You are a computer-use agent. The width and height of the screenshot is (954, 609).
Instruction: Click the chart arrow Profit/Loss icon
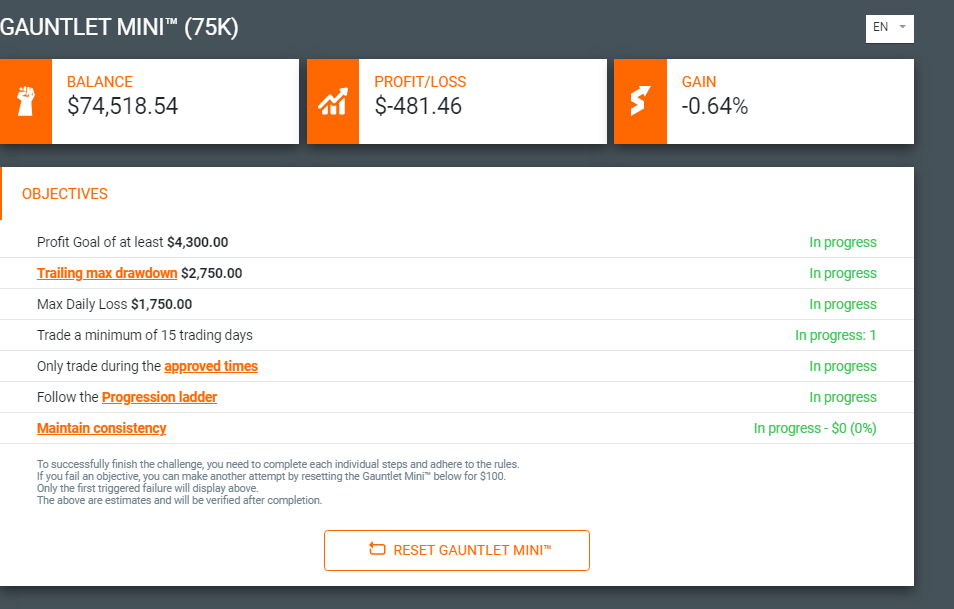coord(333,101)
